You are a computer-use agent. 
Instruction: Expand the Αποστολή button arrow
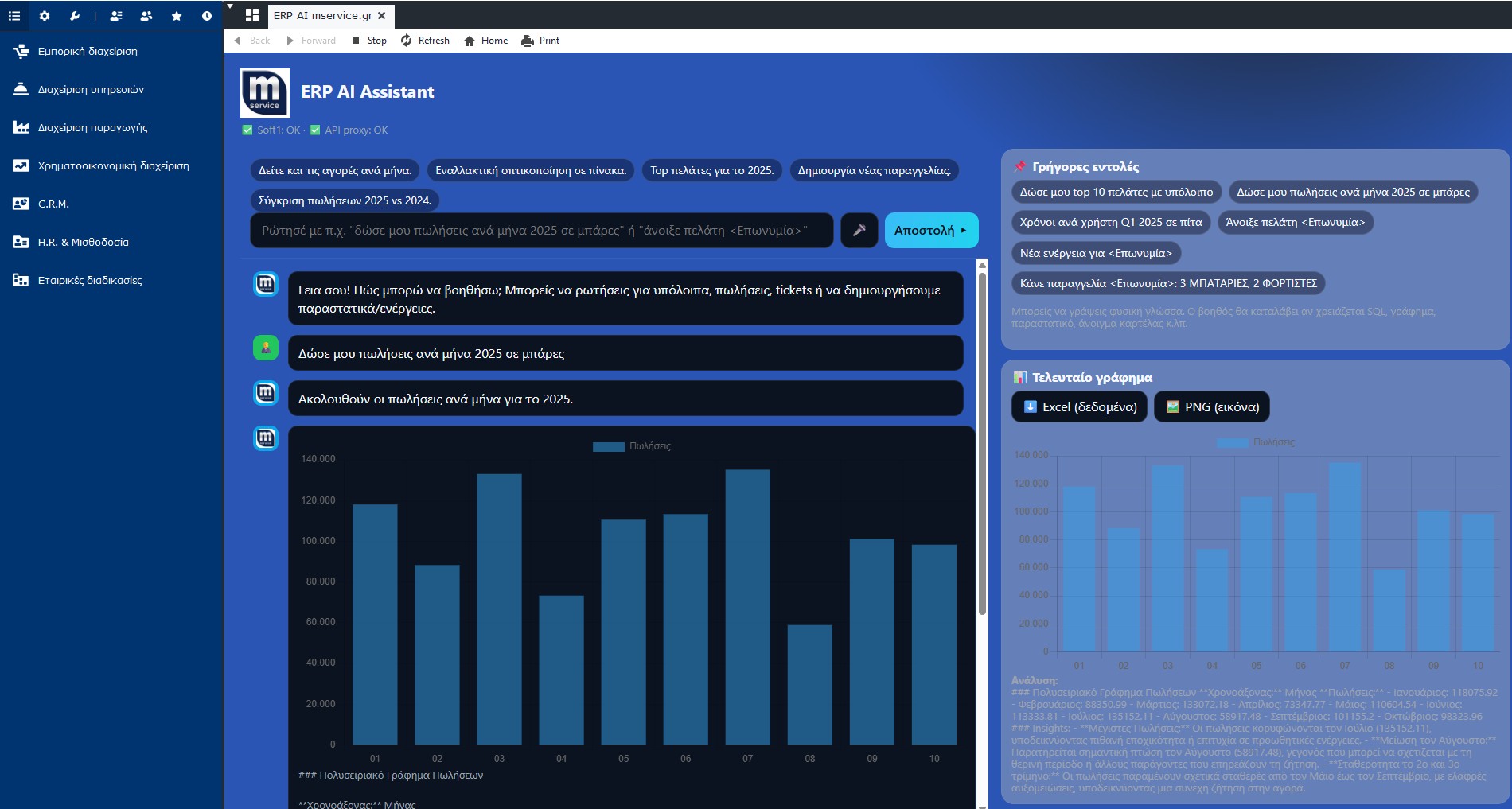[964, 230]
